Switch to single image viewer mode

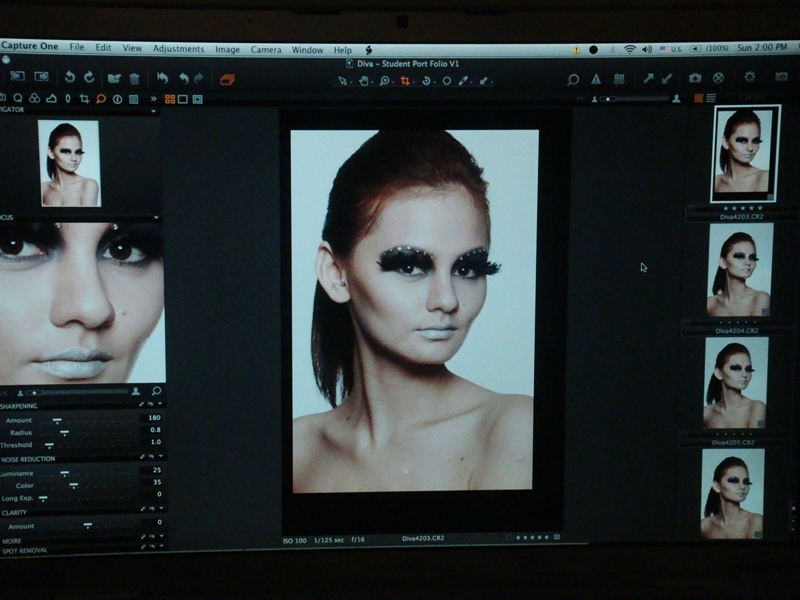point(183,99)
